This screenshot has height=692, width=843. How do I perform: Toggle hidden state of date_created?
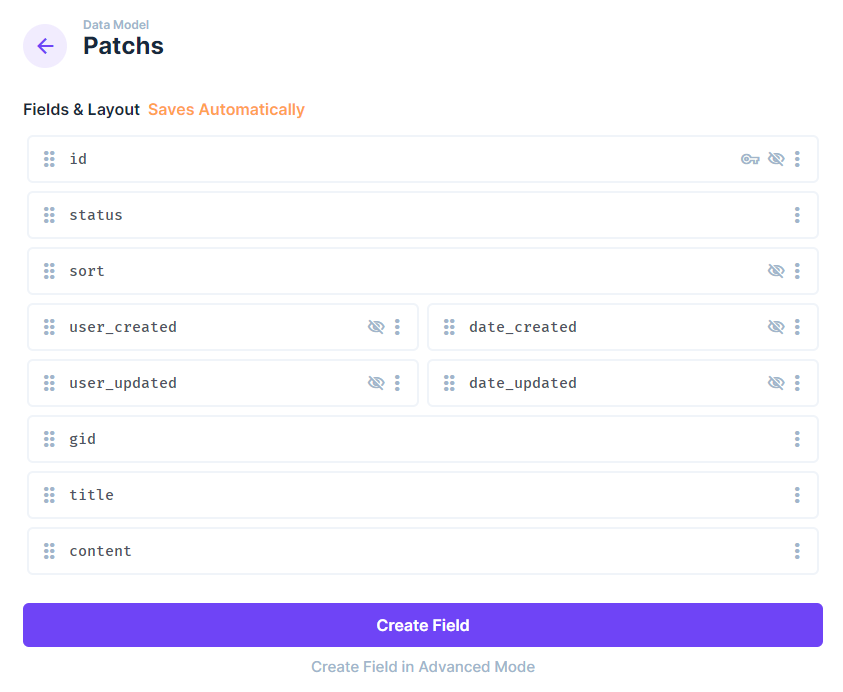[x=777, y=327]
